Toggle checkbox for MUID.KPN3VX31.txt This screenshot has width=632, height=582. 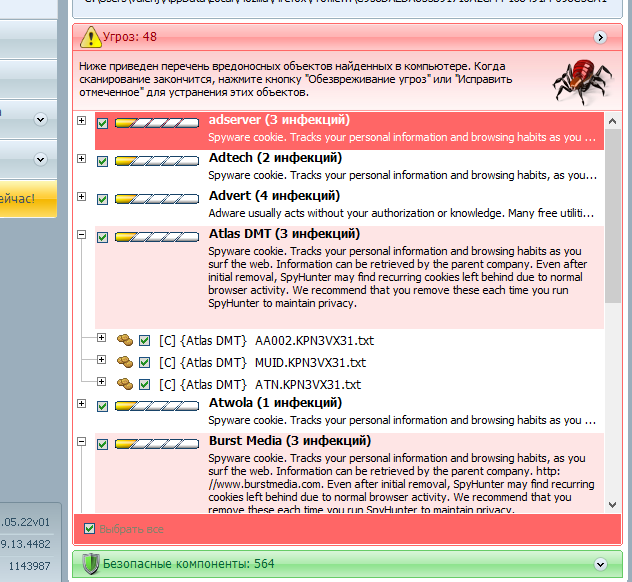145,363
